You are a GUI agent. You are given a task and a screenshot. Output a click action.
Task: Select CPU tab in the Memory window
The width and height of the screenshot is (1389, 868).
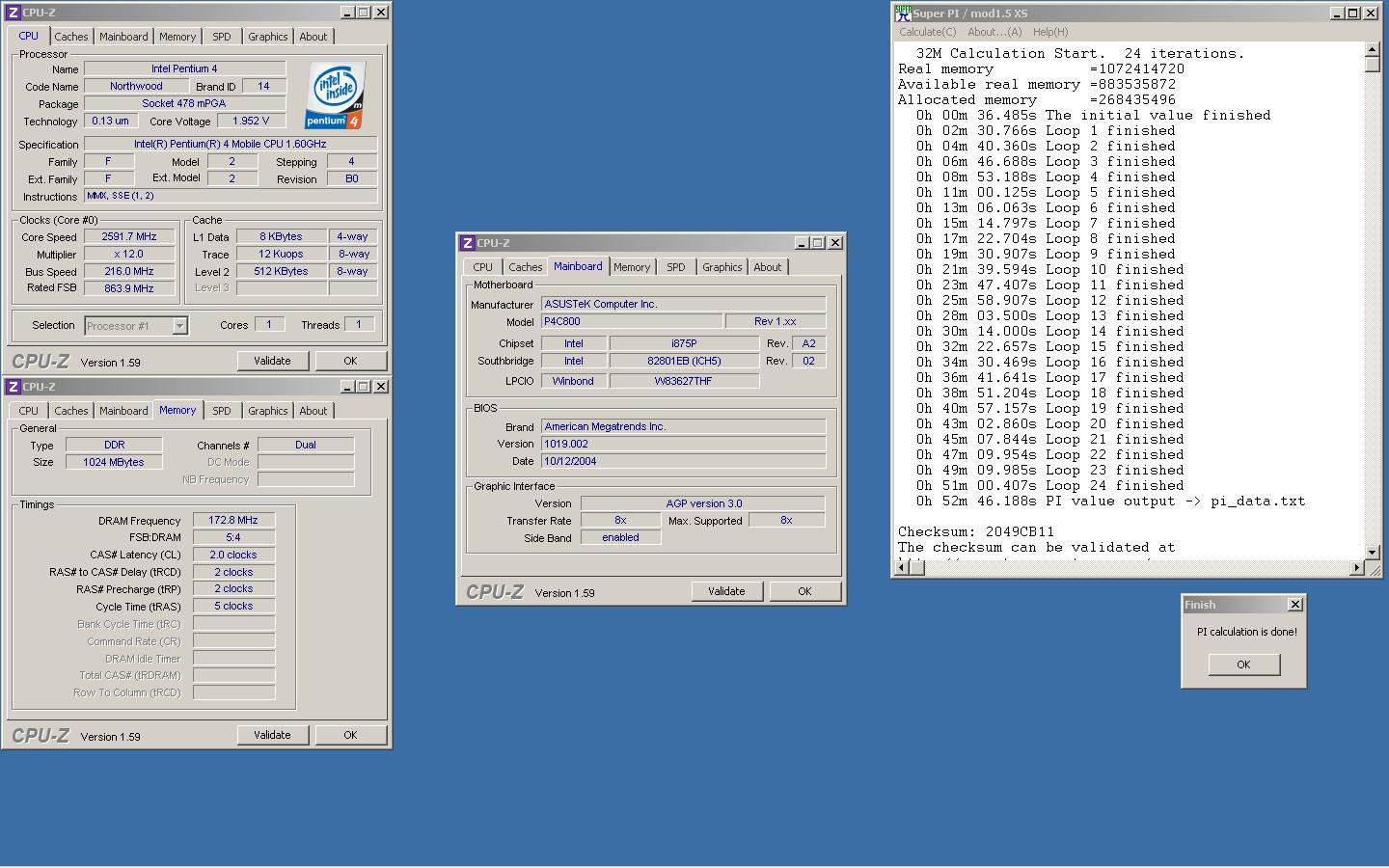[x=28, y=411]
